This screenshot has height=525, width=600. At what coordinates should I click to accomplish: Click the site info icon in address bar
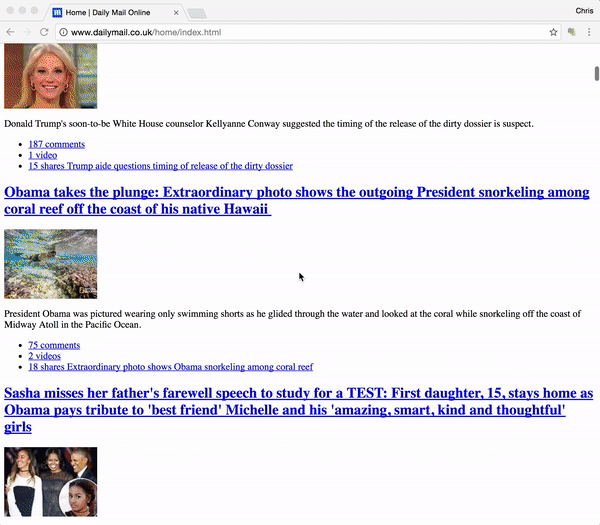click(64, 32)
